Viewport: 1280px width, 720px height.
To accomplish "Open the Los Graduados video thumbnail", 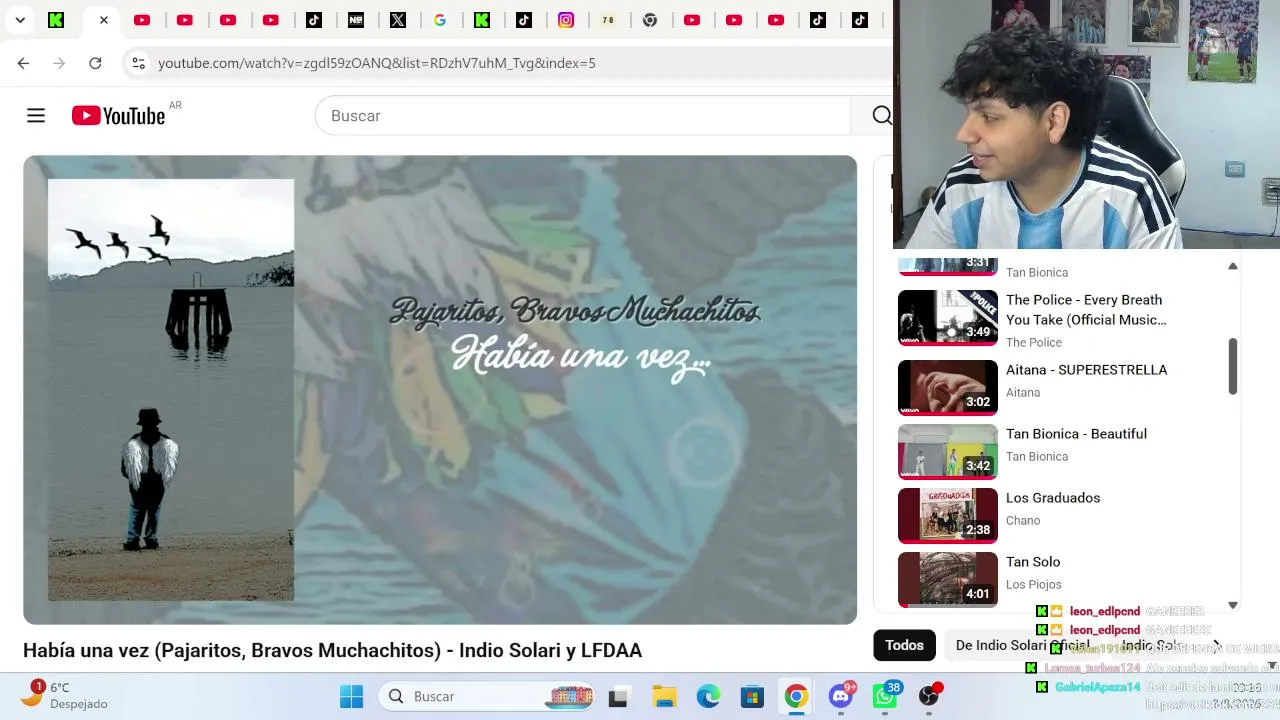I will (948, 515).
